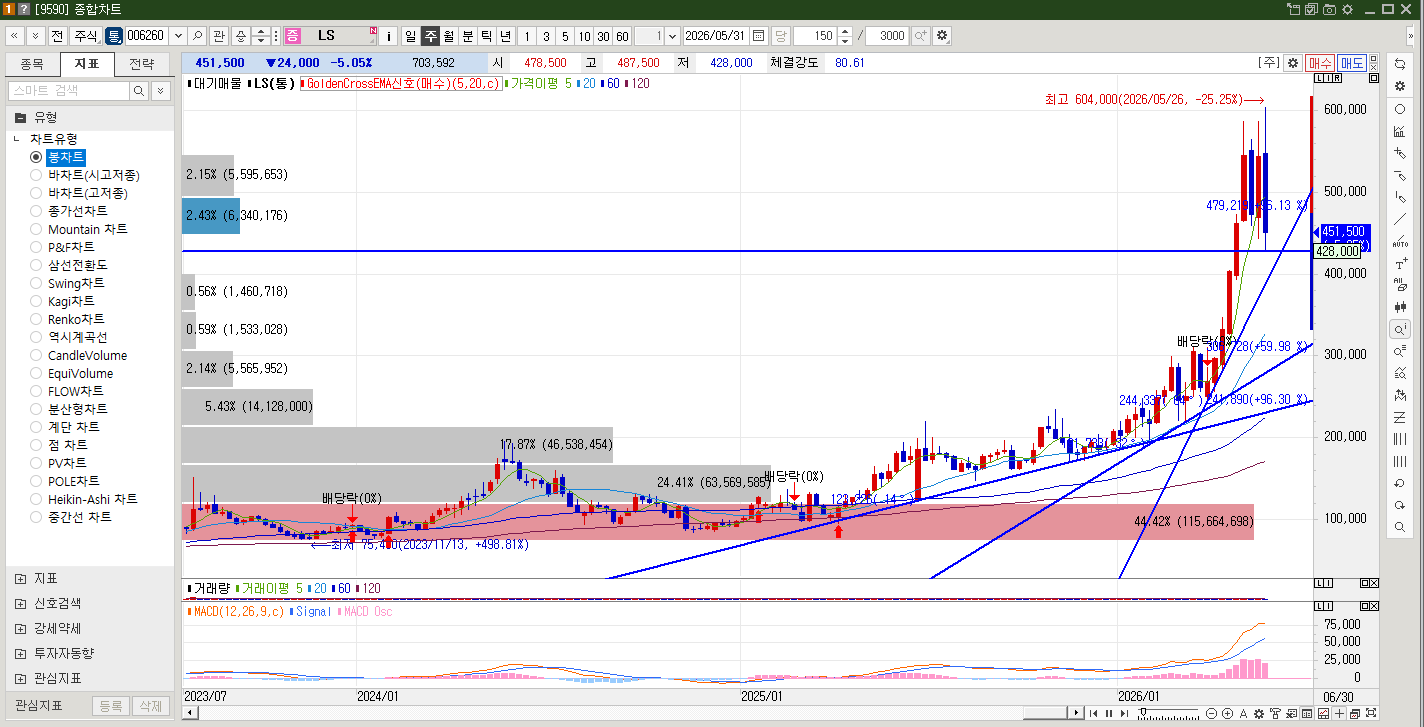This screenshot has width=1424, height=727.
Task: Switch to the 지표 tab
Action: (87, 64)
